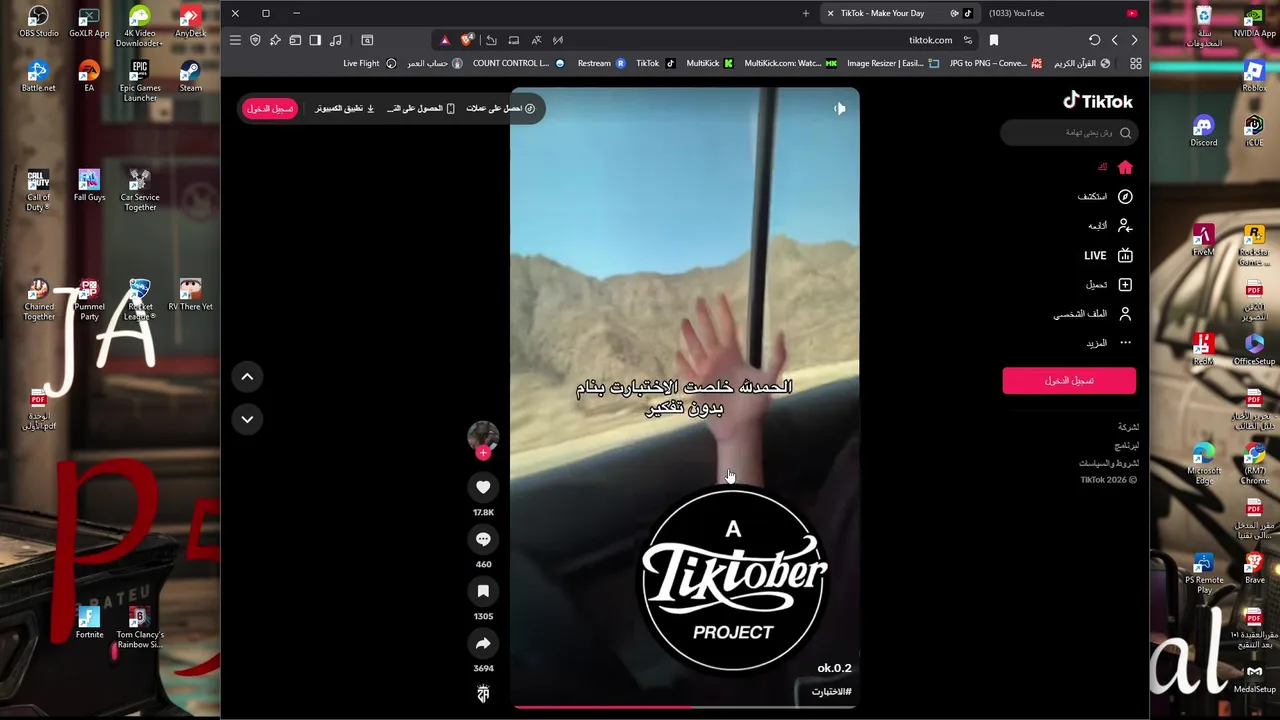The height and width of the screenshot is (720, 1280).
Task: Click the TikTok logo at page top
Action: [x=1097, y=101]
